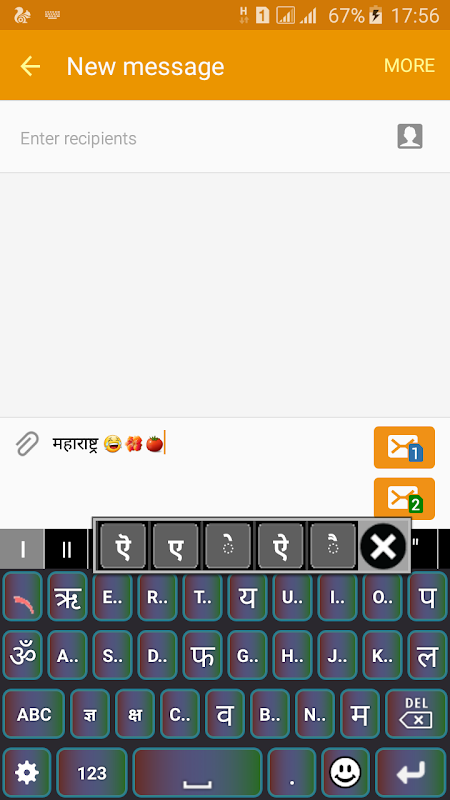Viewport: 450px width, 800px height.
Task: Tap the return arrow key
Action: 411,773
